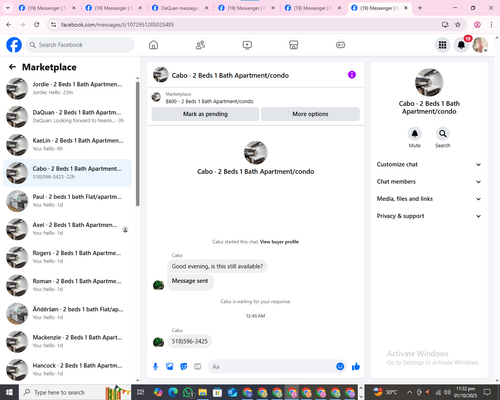Screen dimensions: 500x400
Task: Send a voice clip with microphone icon
Action: [x=155, y=367]
